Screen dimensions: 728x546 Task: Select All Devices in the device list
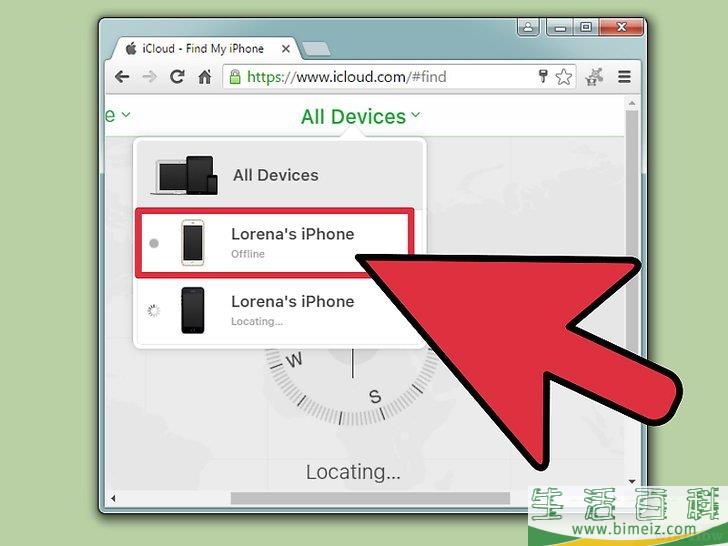(x=280, y=175)
